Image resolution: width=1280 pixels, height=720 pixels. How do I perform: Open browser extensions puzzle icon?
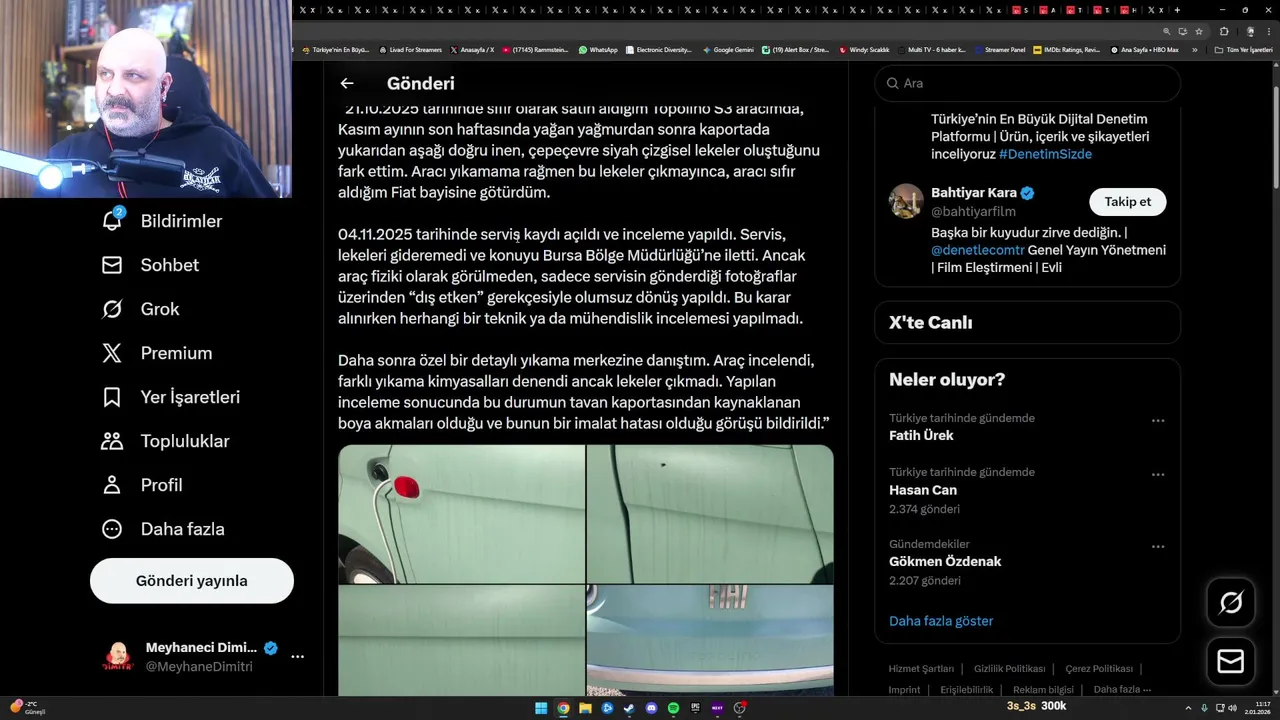tap(1224, 31)
